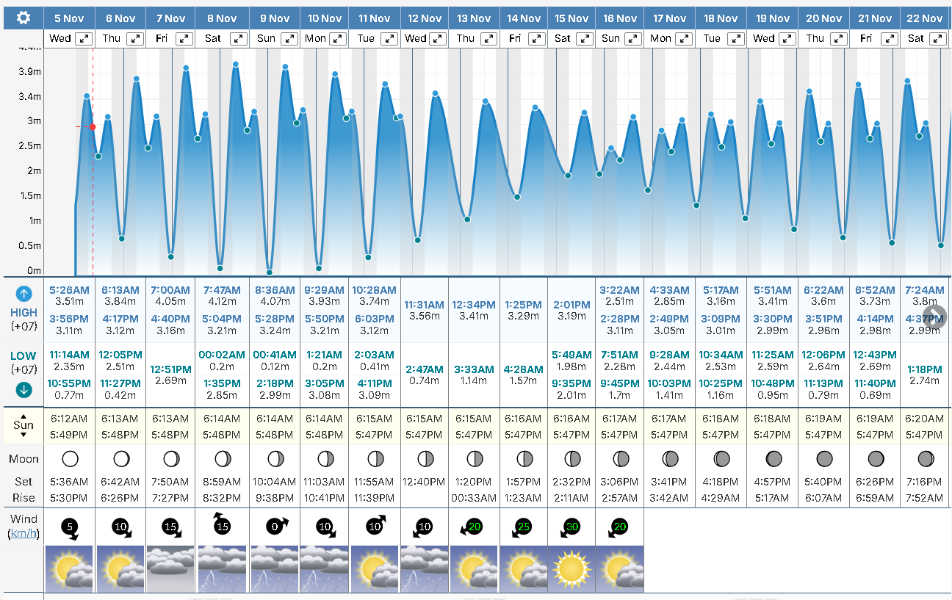Viewport: 952px width, 600px height.
Task: Click the red current-time marker dot
Action: (93, 127)
